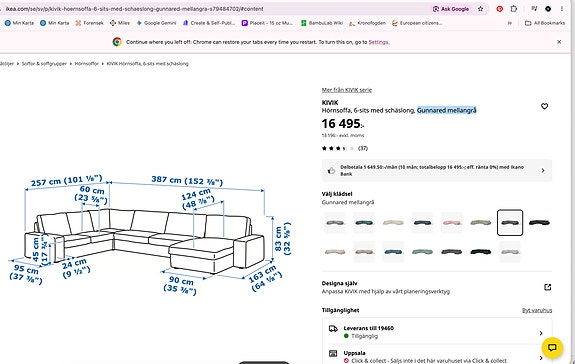Image resolution: width=575 pixels, height=364 pixels.
Task: Go to Soffor & soffgrupper breadcrumb
Action: (x=44, y=63)
